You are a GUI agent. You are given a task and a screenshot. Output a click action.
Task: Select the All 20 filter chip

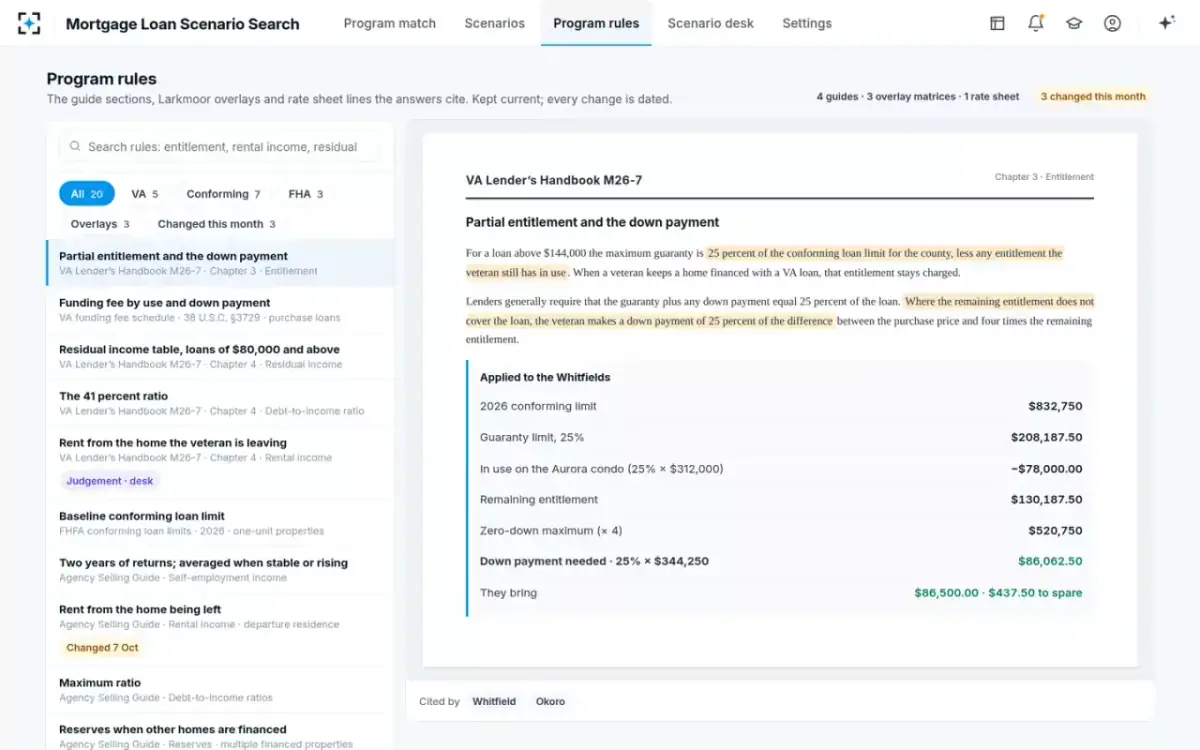click(x=87, y=194)
